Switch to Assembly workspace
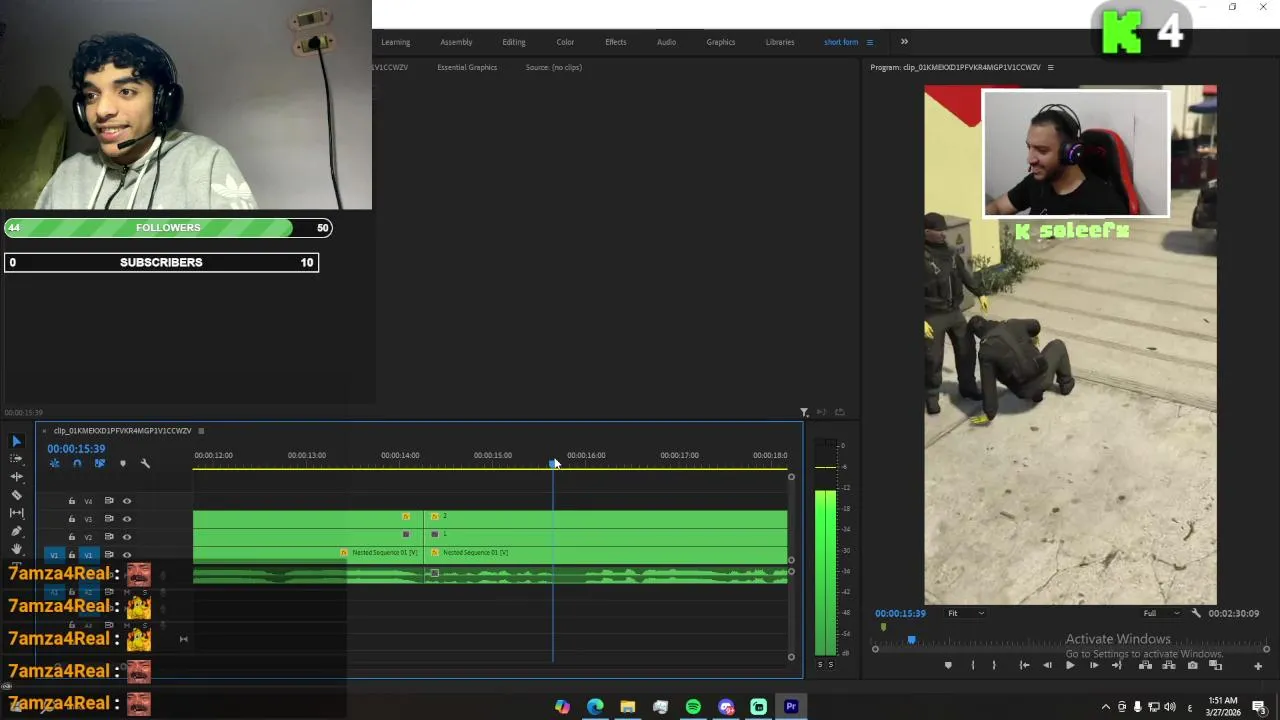 point(456,42)
